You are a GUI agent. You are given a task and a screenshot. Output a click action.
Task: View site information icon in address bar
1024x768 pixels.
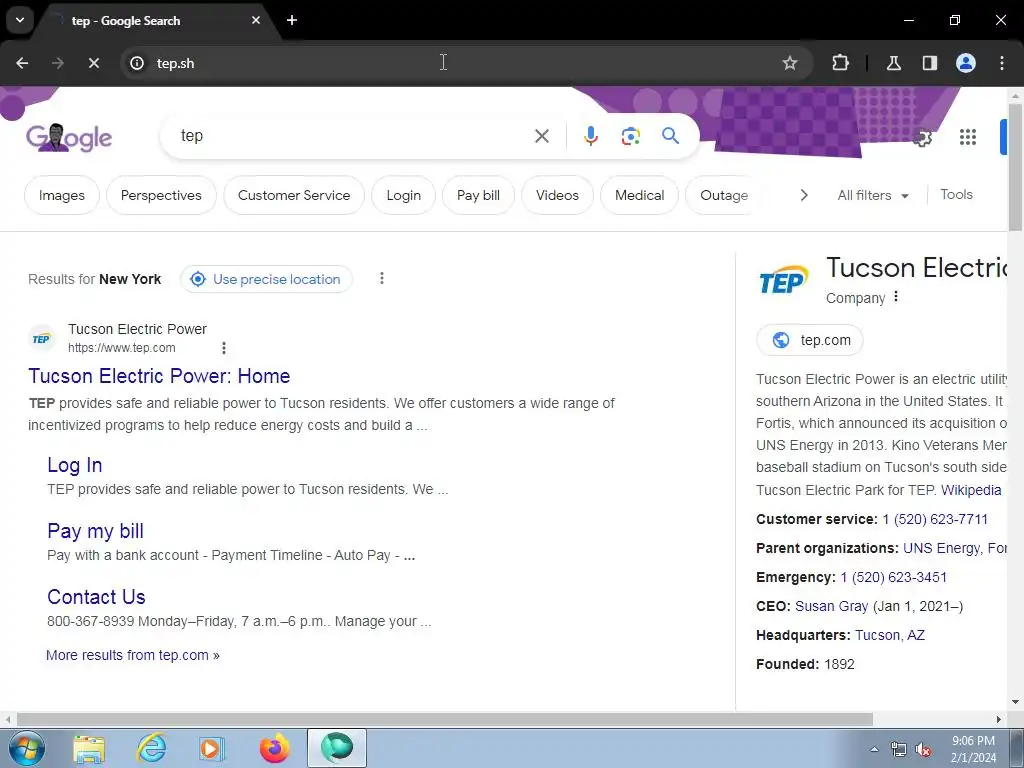136,63
